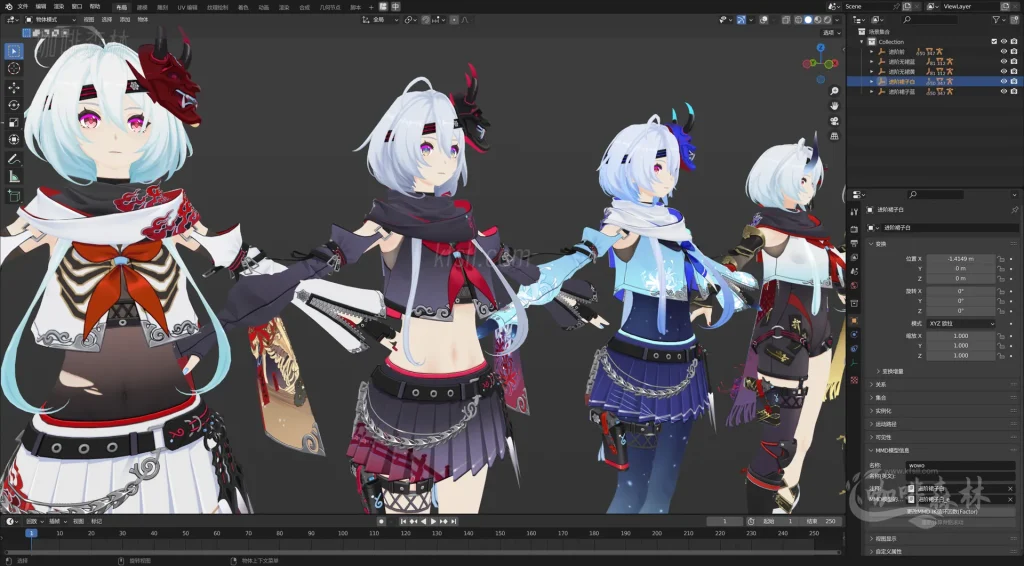Expand the 关系 panel
The height and width of the screenshot is (566, 1024).
coord(880,385)
